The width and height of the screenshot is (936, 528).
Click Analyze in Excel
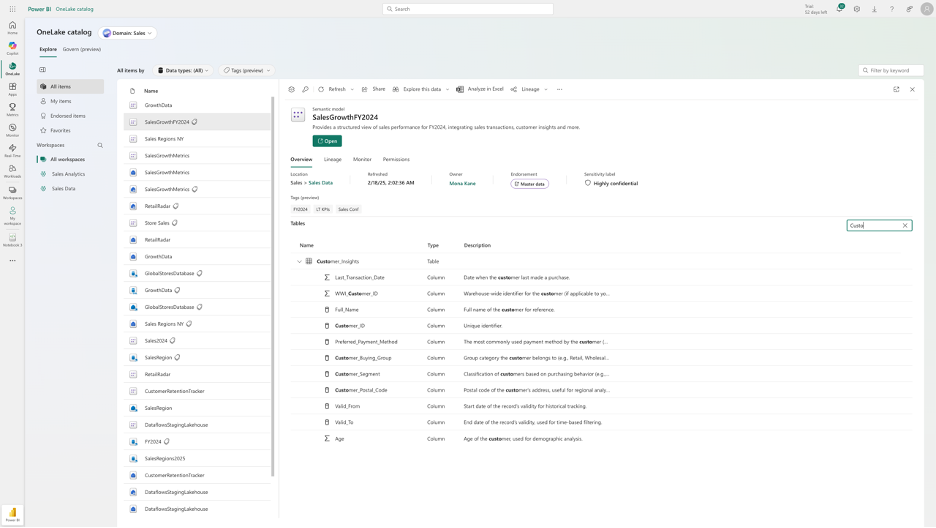click(480, 89)
